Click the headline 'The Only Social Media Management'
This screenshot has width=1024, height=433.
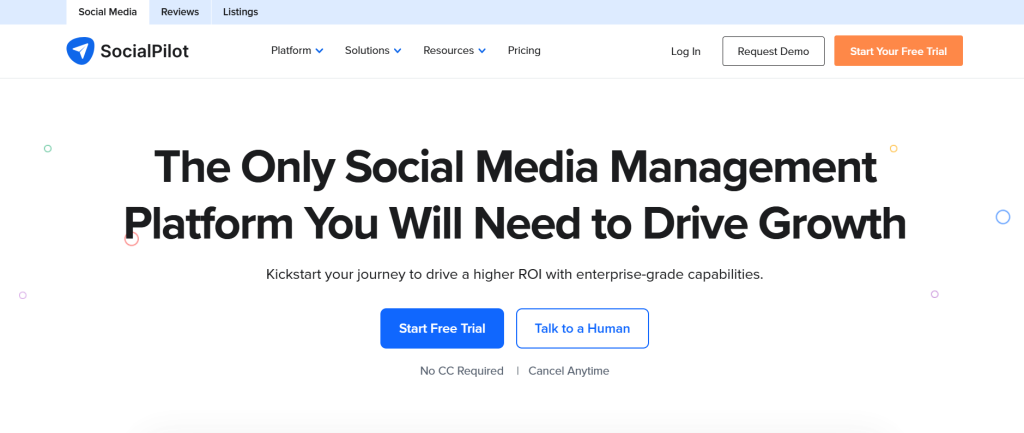pos(515,166)
